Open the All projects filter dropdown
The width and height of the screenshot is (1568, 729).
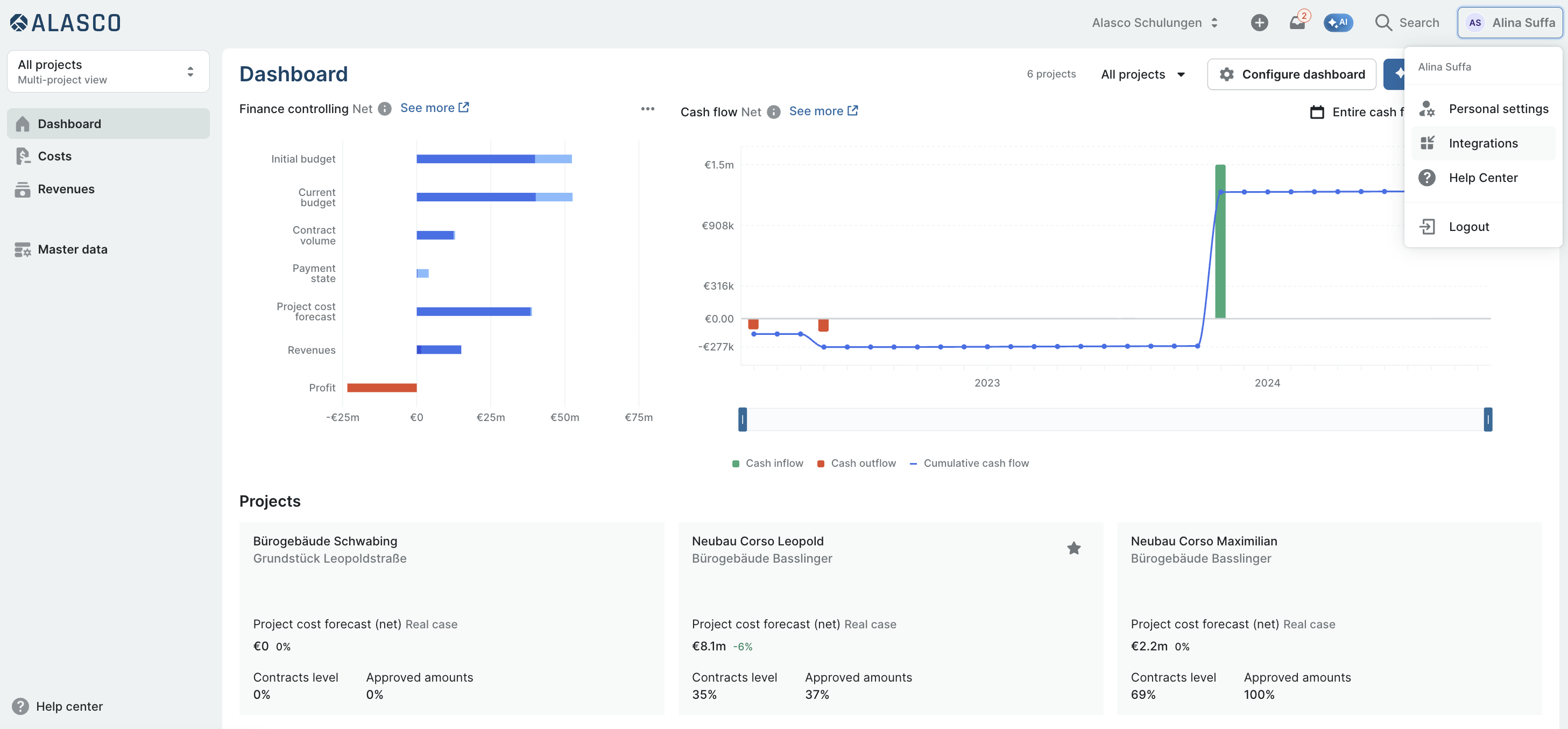click(x=1142, y=74)
